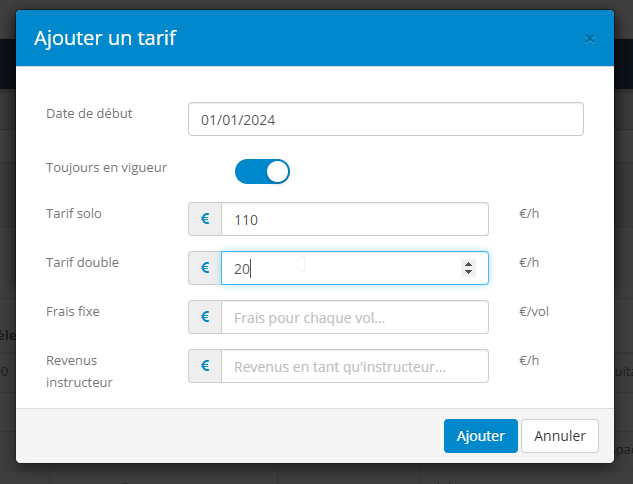The width and height of the screenshot is (633, 484).
Task: Select the Revenus instructeur input field
Action: click(355, 366)
